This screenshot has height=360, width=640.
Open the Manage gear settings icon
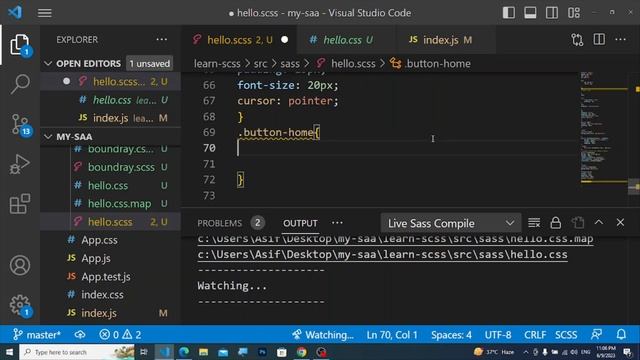pyautogui.click(x=20, y=305)
